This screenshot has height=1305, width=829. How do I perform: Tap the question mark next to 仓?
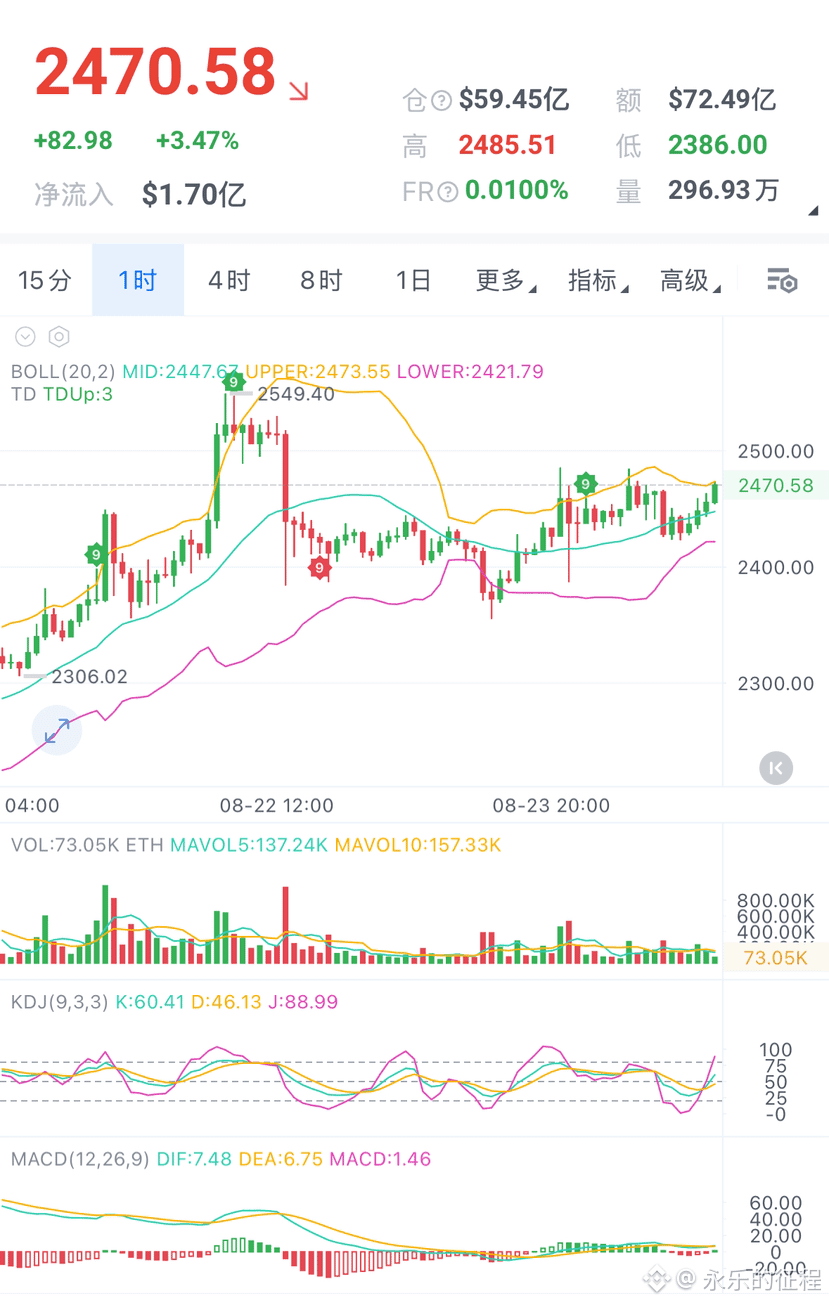tap(442, 100)
